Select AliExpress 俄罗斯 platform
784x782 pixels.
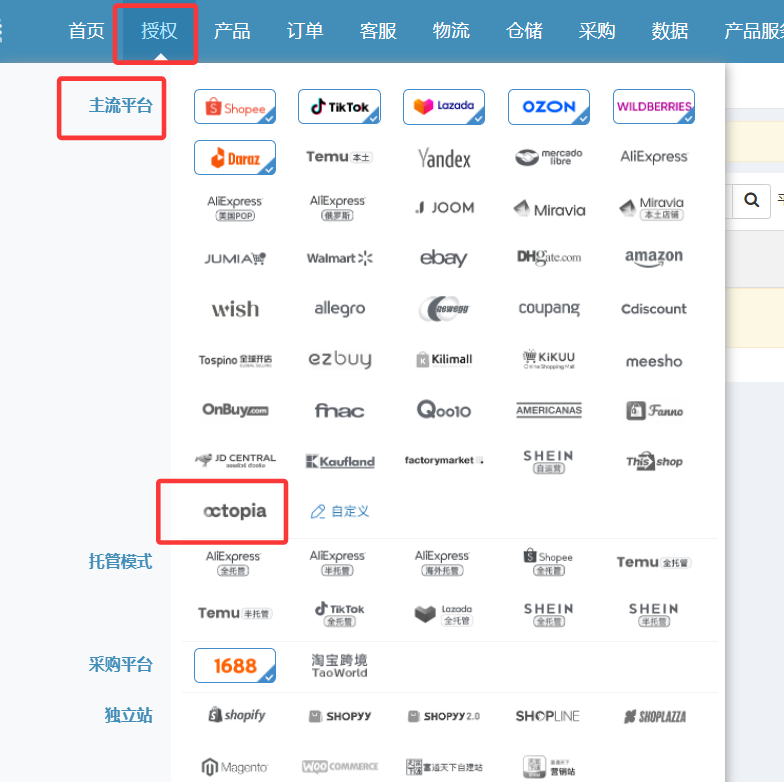[338, 208]
